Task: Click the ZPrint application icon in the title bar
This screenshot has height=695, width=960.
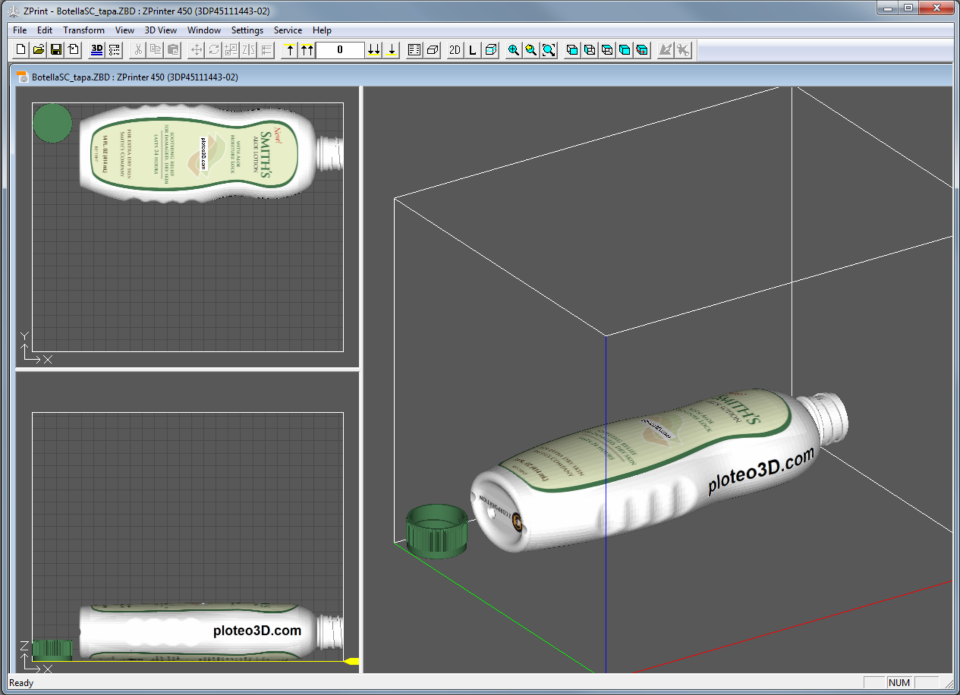Action: point(13,11)
